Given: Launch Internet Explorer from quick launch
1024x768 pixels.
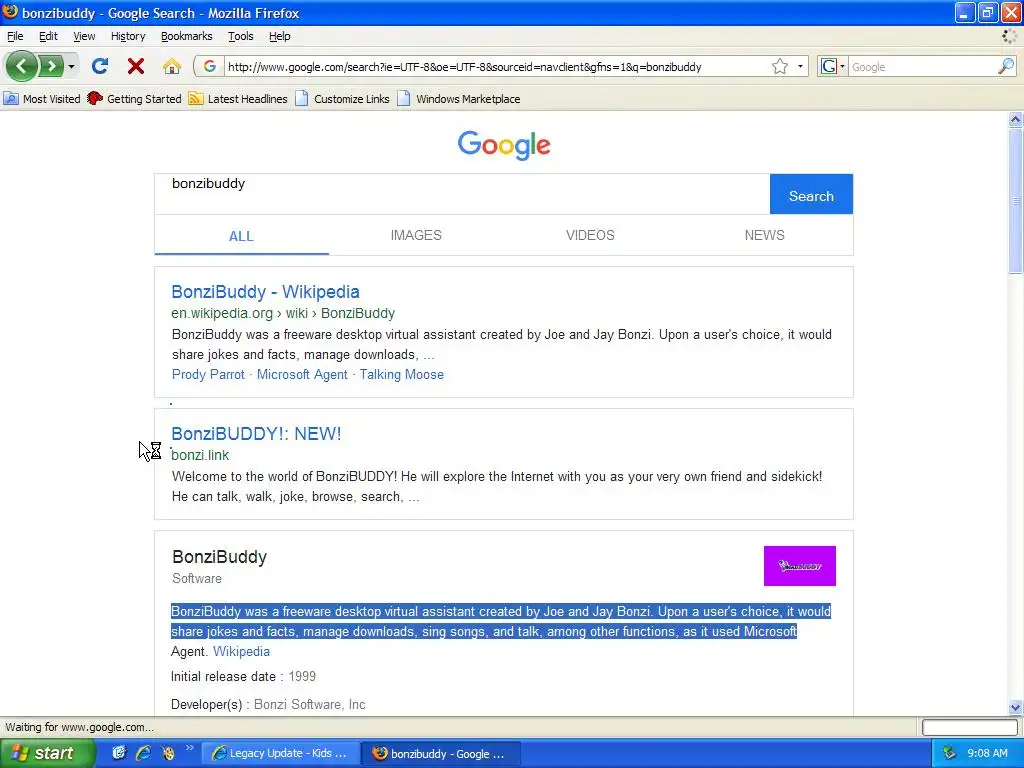Looking at the screenshot, I should tap(144, 753).
